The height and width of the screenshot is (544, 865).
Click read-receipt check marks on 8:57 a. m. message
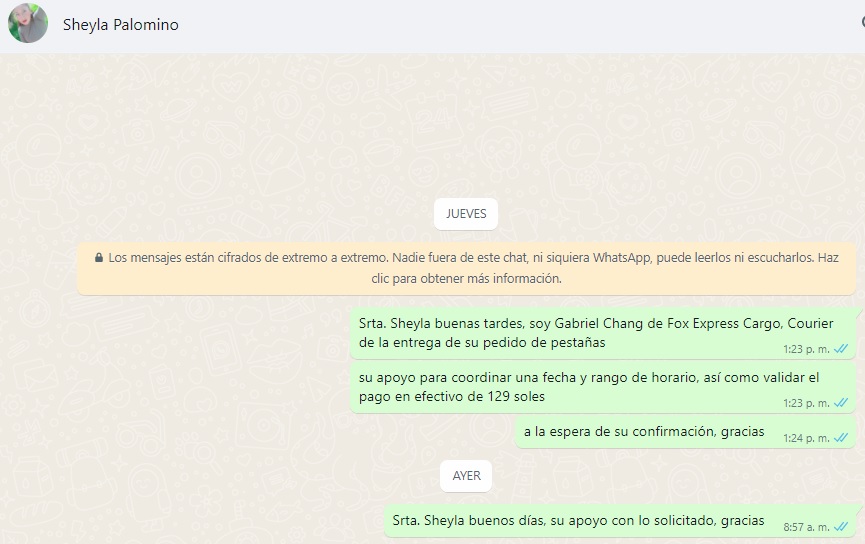point(841,527)
